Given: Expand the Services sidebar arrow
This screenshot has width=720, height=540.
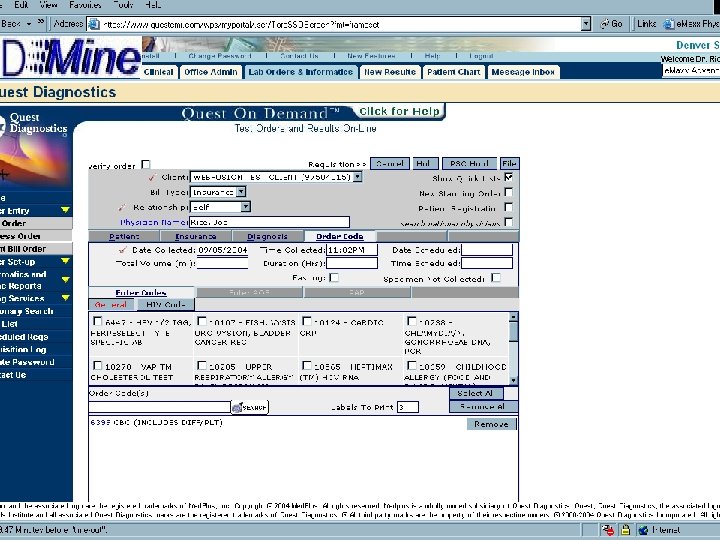Looking at the screenshot, I should pyautogui.click(x=65, y=298).
